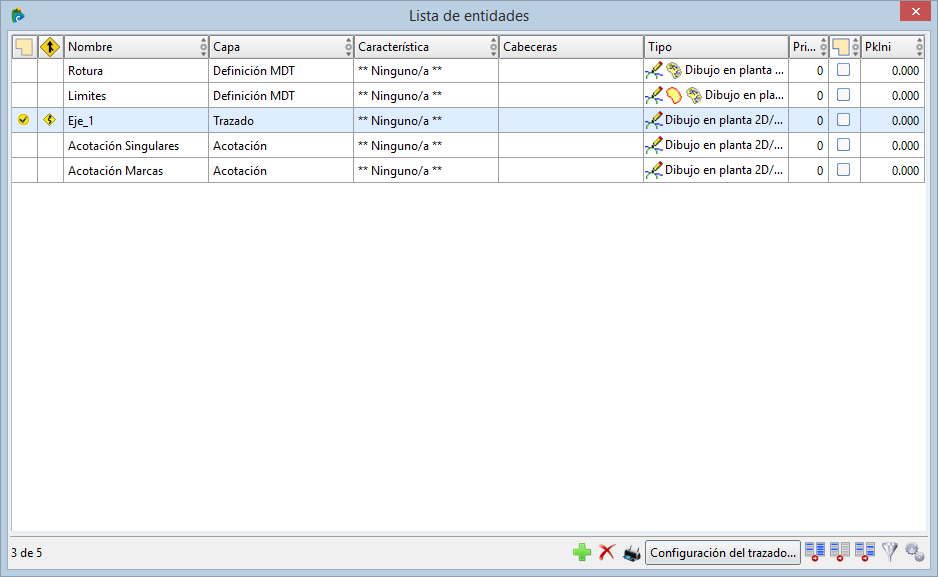This screenshot has height=577, width=938.
Task: Click the 0.000 PkIni value in Eje_1 row
Action: tap(905, 121)
